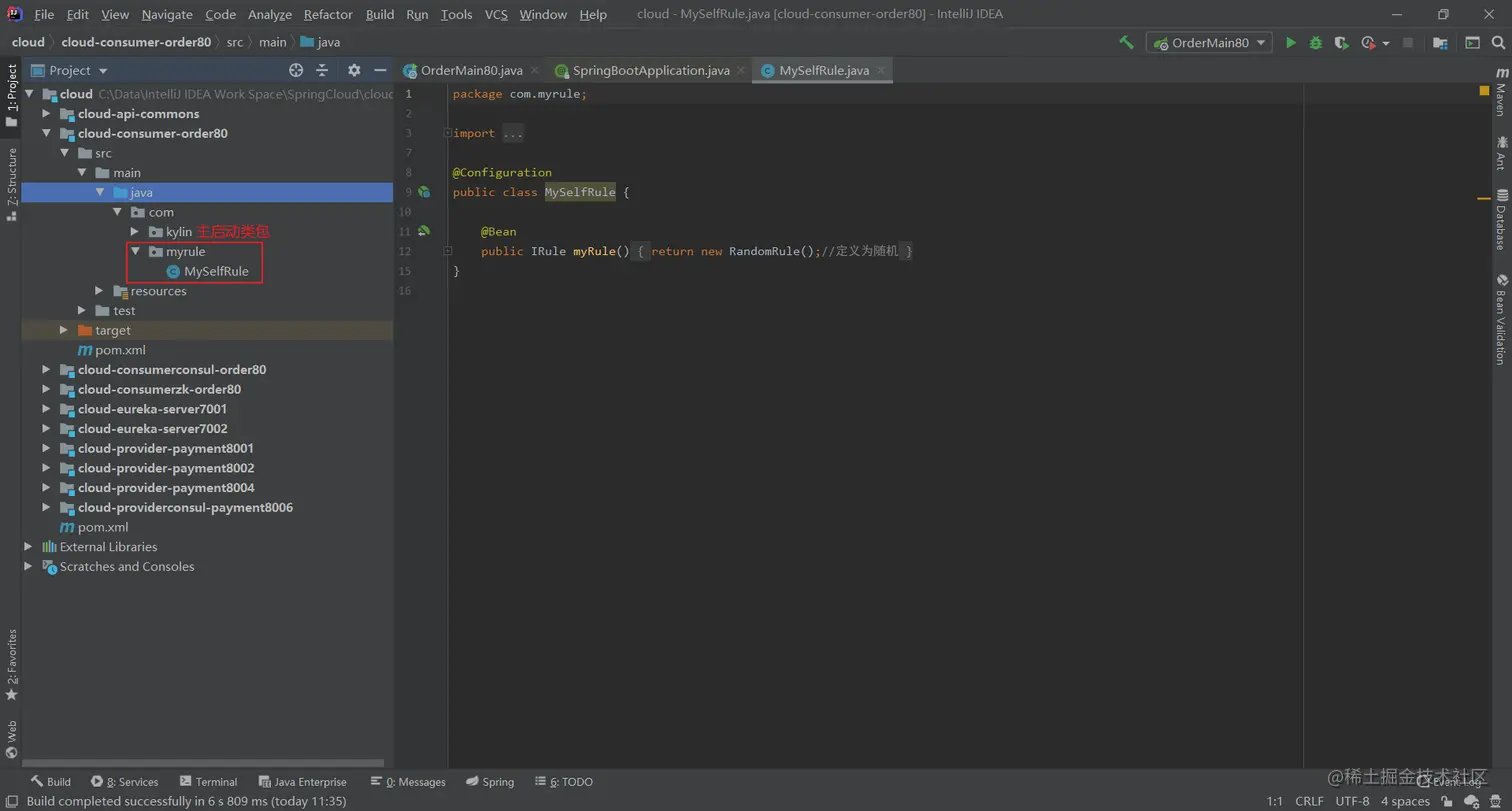Screen dimensions: 1512x811
Task: Run with Coverage using the shield icon
Action: click(1342, 43)
